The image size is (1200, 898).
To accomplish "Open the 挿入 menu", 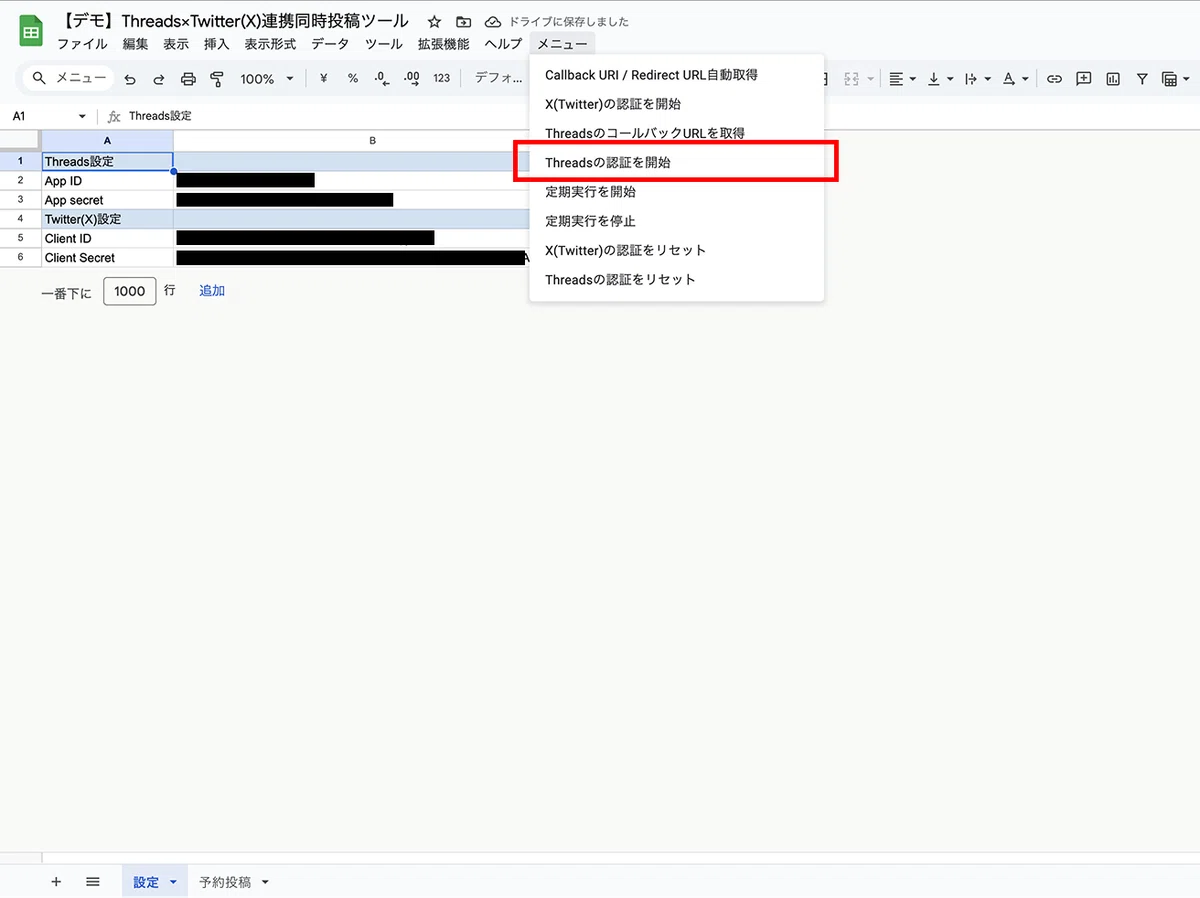I will 217,44.
